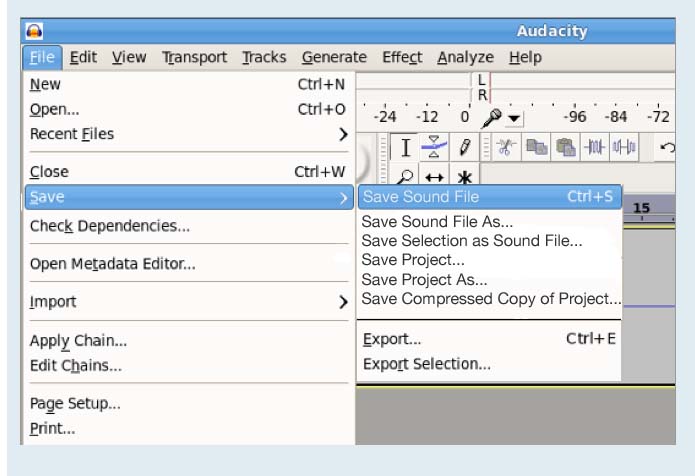Viewport: 695px width, 476px height.
Task: Expand the Import submenu
Action: pos(343,302)
